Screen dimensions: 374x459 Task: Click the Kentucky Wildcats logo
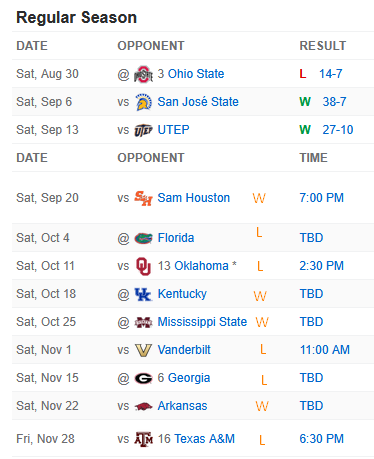pyautogui.click(x=143, y=294)
